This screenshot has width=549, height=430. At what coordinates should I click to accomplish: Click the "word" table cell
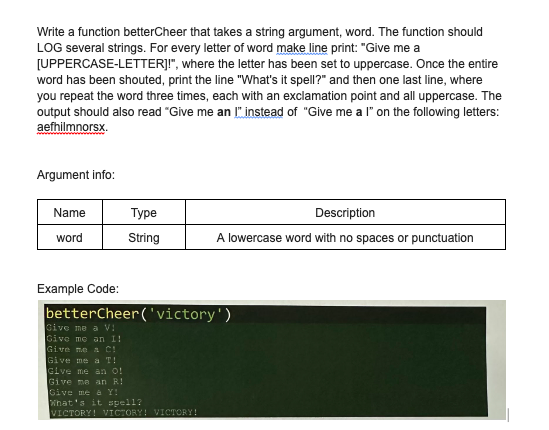[70, 237]
